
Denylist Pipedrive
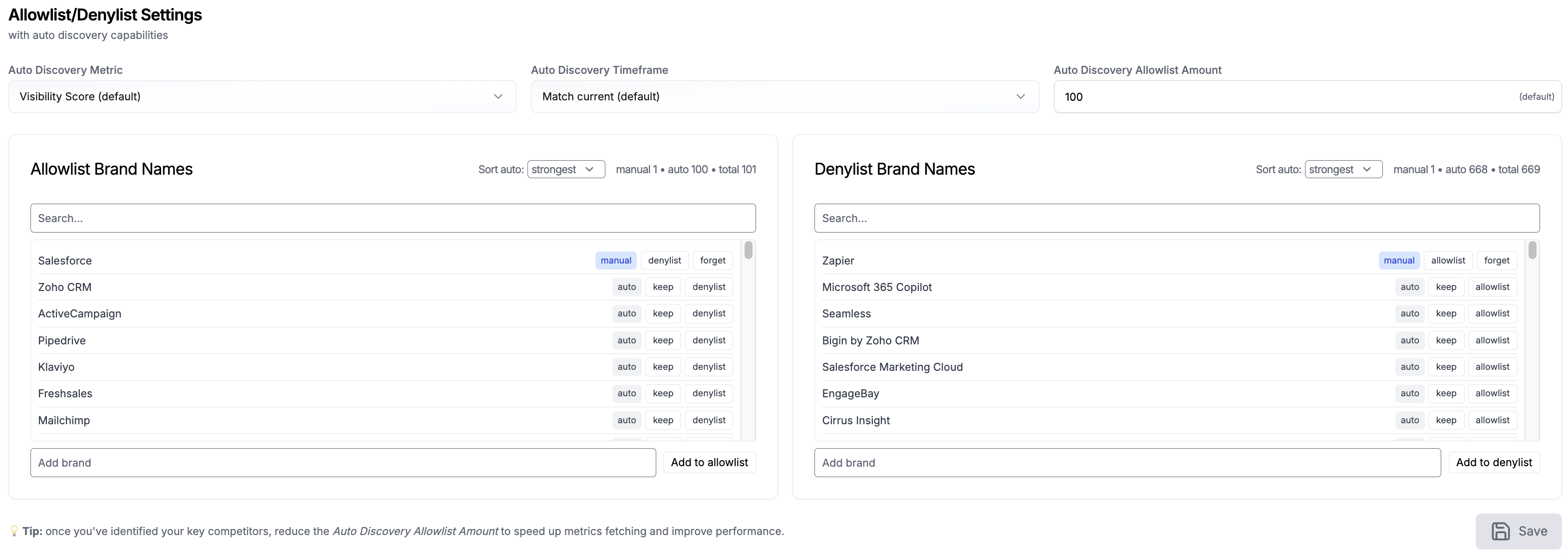coord(709,340)
